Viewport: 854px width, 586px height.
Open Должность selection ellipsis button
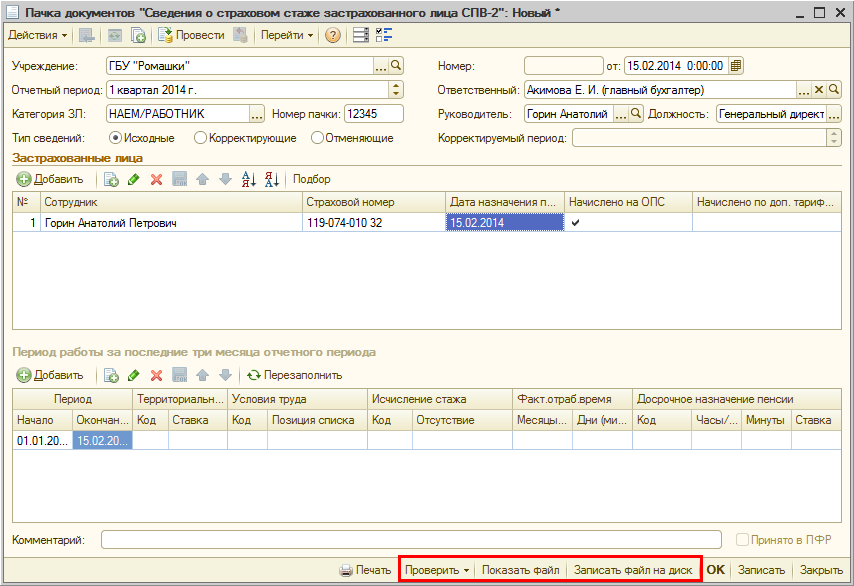point(834,114)
